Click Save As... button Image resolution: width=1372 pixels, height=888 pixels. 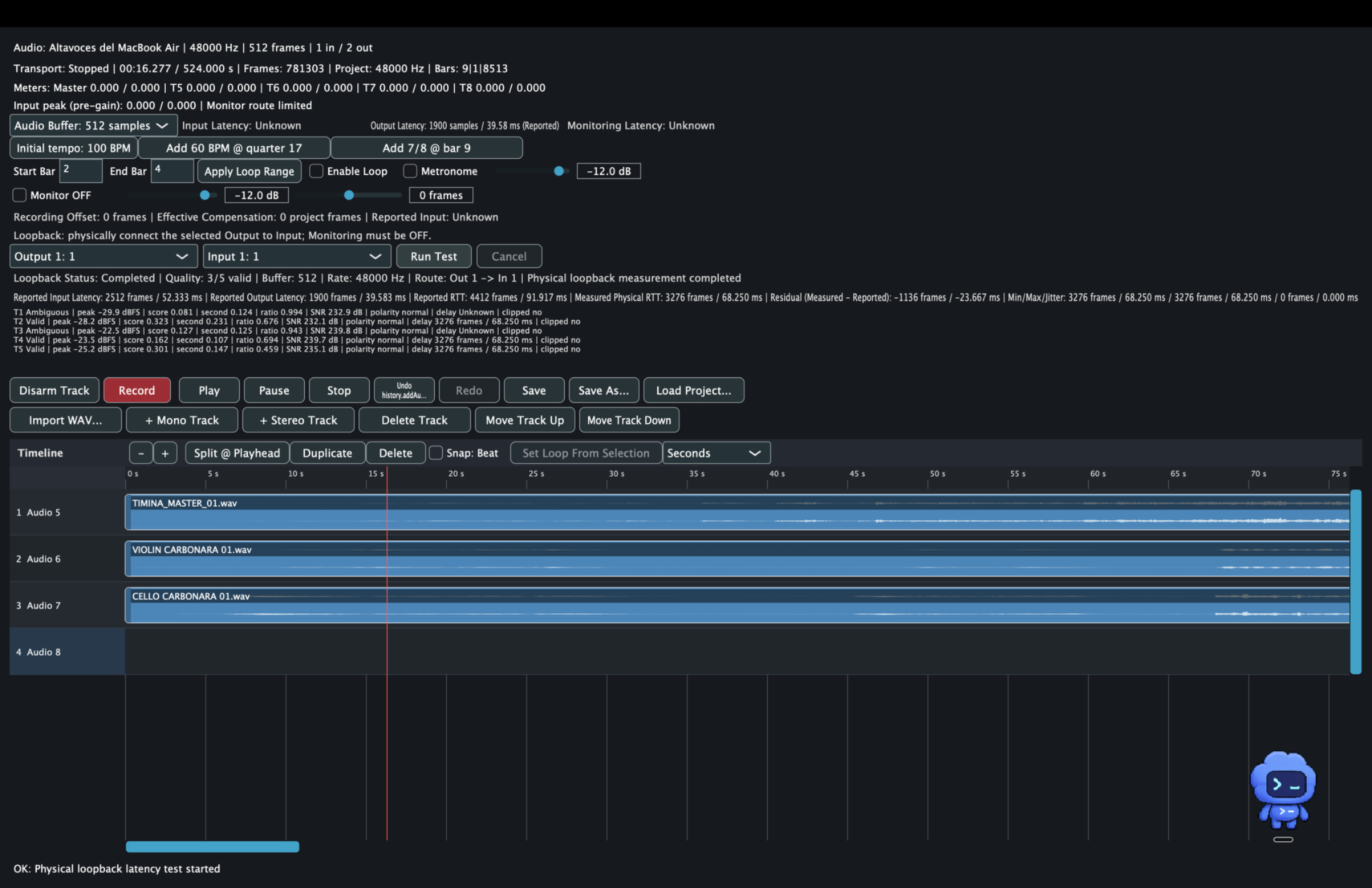604,390
